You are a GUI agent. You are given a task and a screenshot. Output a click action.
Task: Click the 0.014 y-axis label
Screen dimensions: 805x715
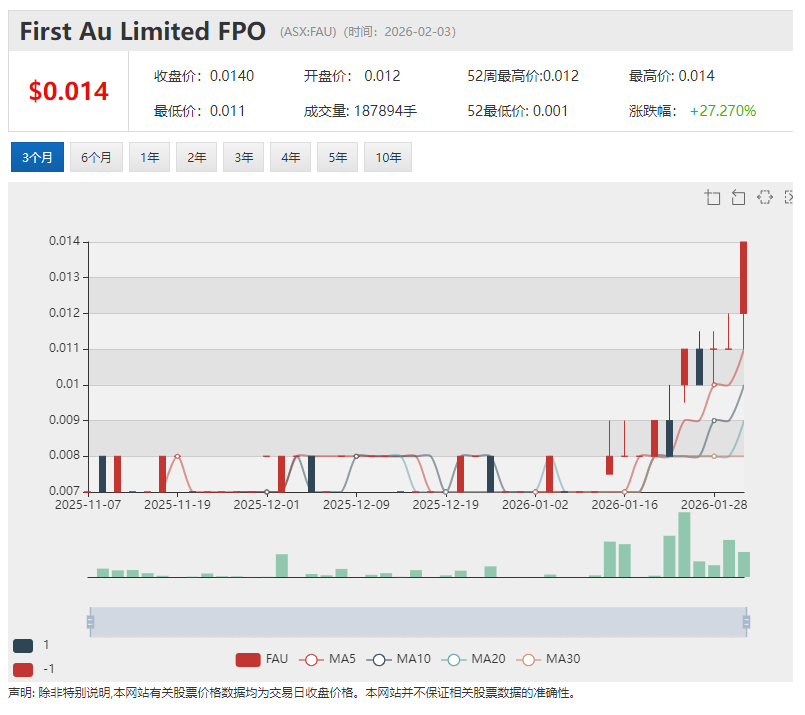[x=65, y=241]
